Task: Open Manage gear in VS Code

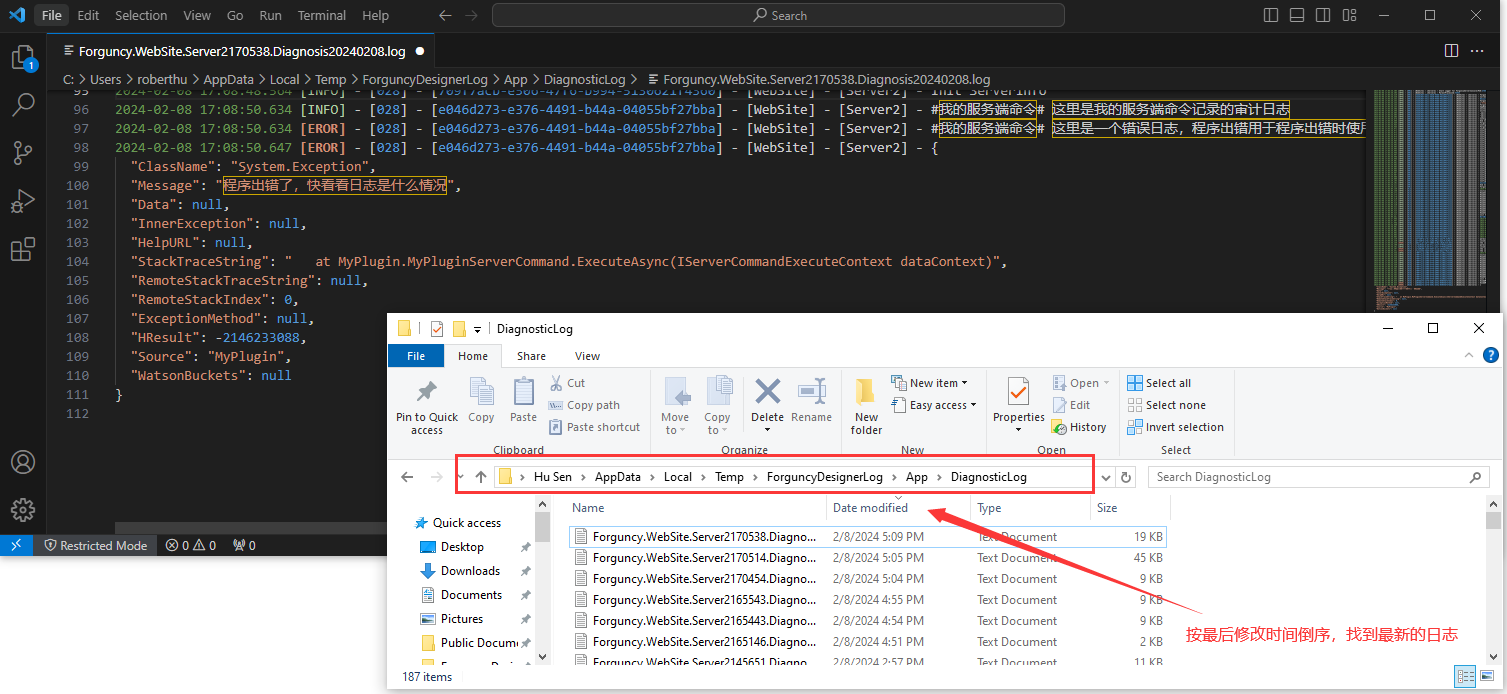Action: [x=22, y=509]
